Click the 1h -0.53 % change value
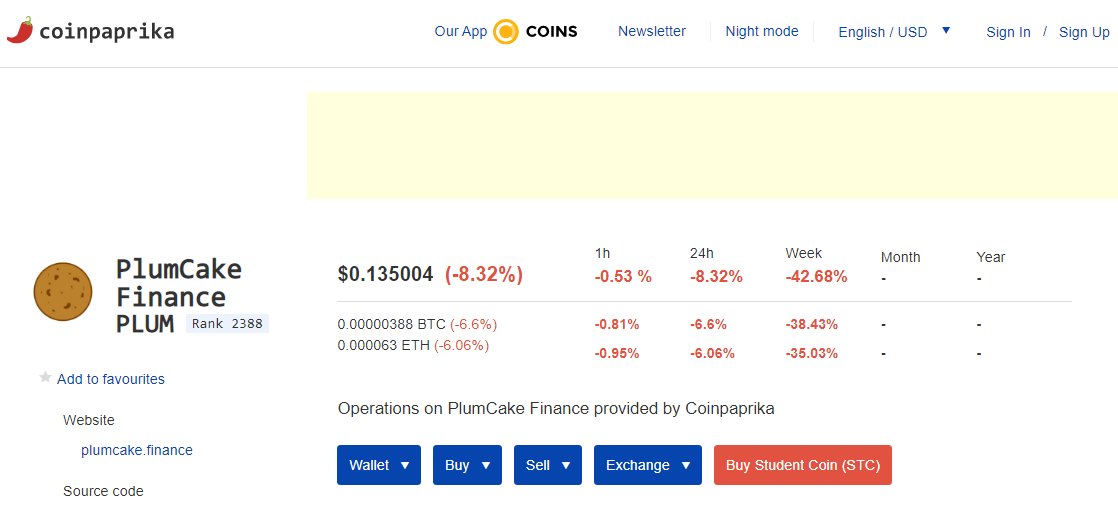 click(x=623, y=277)
